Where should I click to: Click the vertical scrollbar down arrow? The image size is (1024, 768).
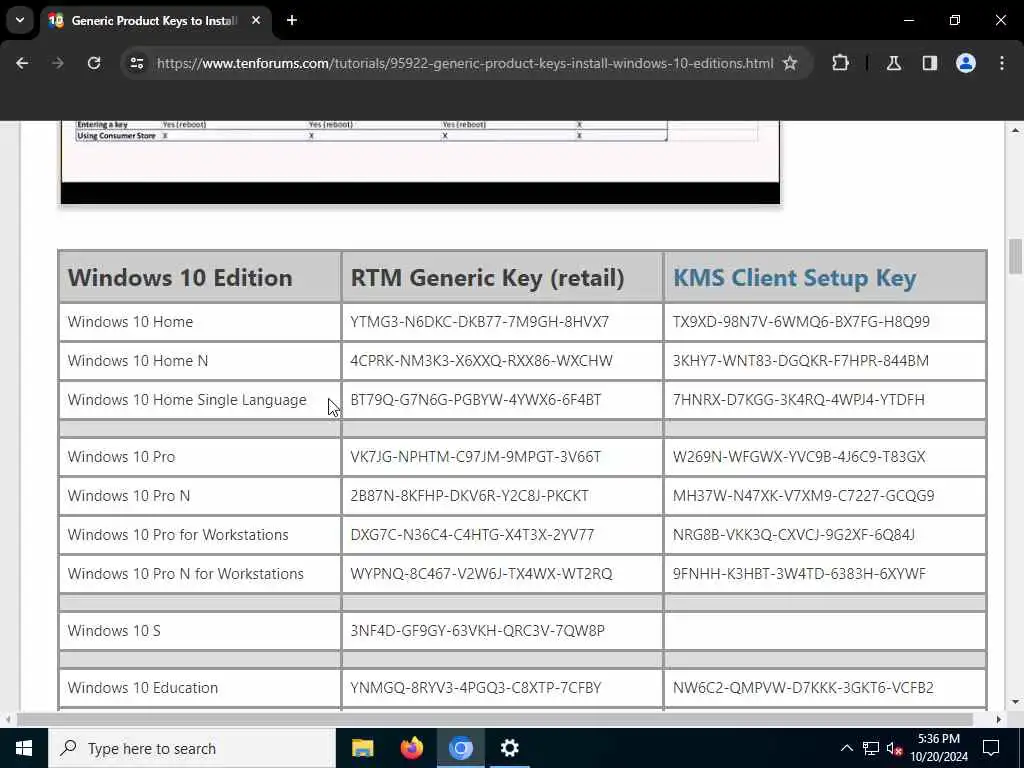(x=1015, y=702)
